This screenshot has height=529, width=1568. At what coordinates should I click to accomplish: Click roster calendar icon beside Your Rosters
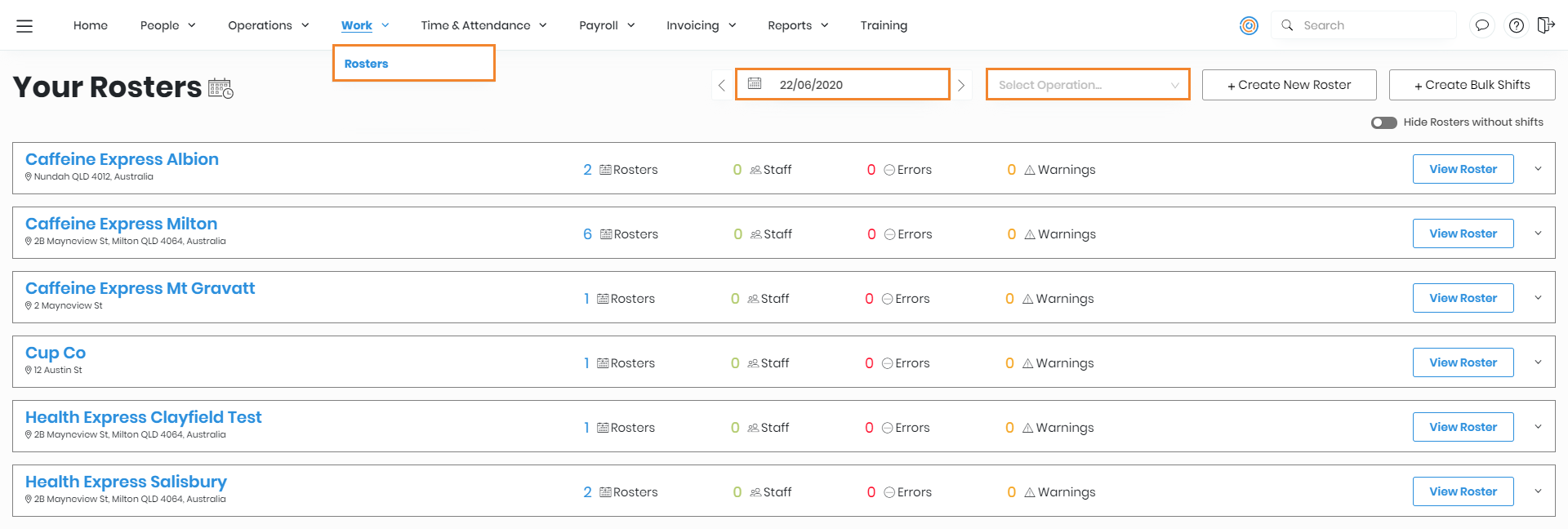tap(220, 88)
